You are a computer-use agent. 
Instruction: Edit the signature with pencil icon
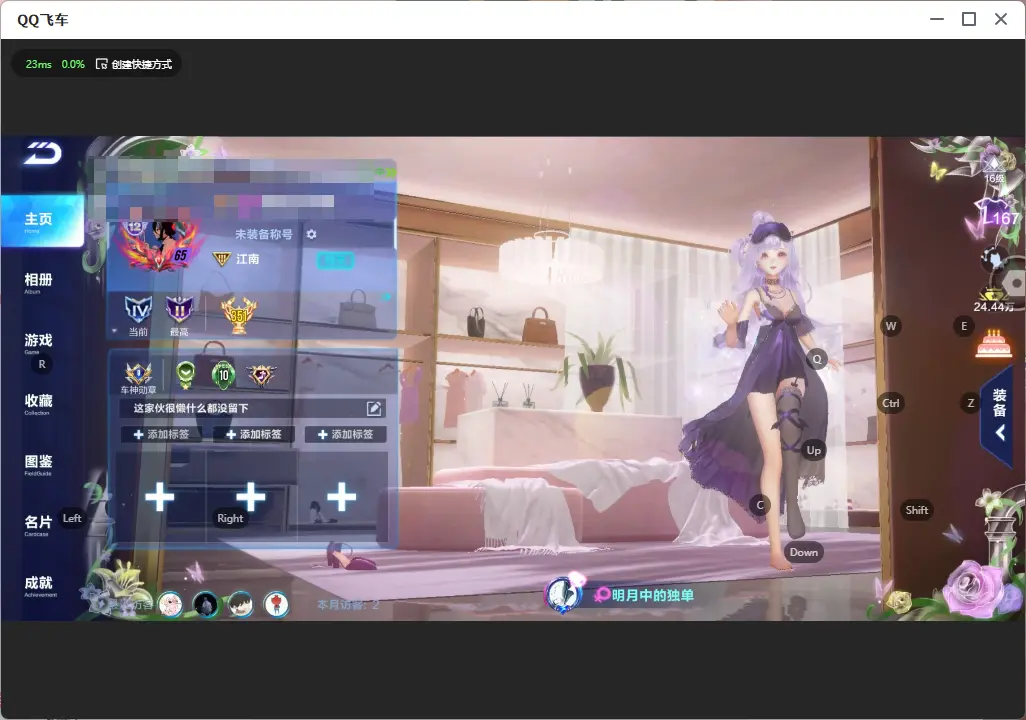coord(374,408)
